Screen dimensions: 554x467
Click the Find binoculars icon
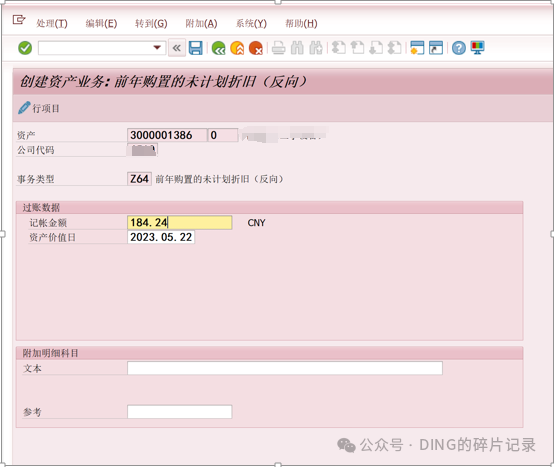click(x=297, y=48)
